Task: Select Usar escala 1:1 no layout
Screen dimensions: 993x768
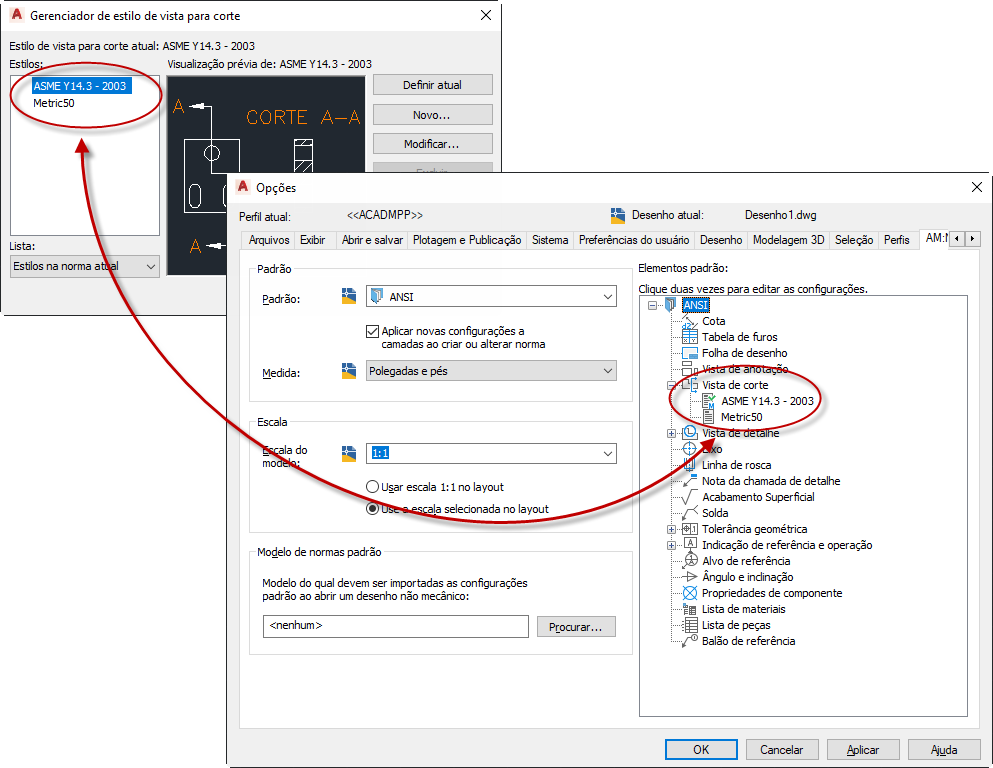Action: click(x=372, y=487)
